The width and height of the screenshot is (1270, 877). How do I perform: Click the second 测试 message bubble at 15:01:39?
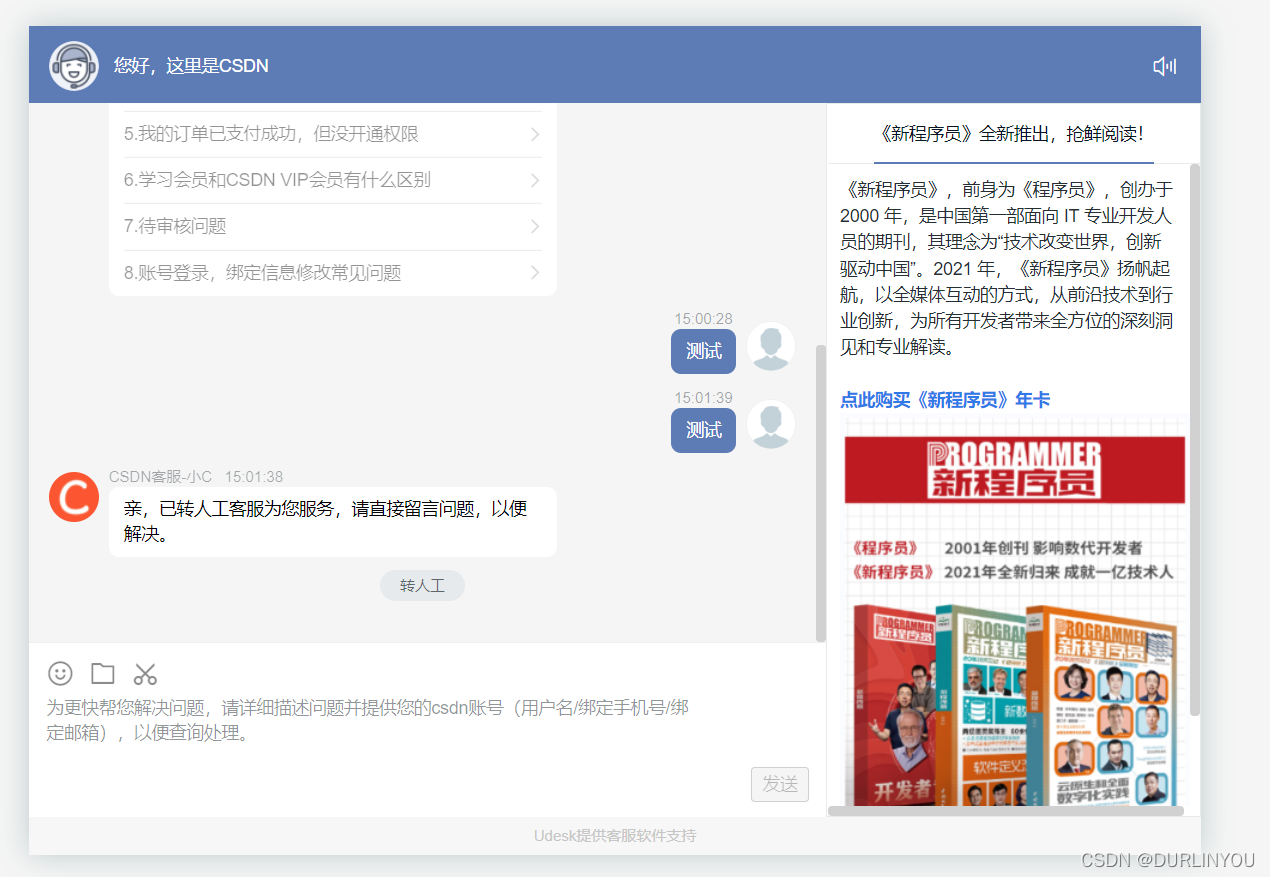(x=703, y=429)
